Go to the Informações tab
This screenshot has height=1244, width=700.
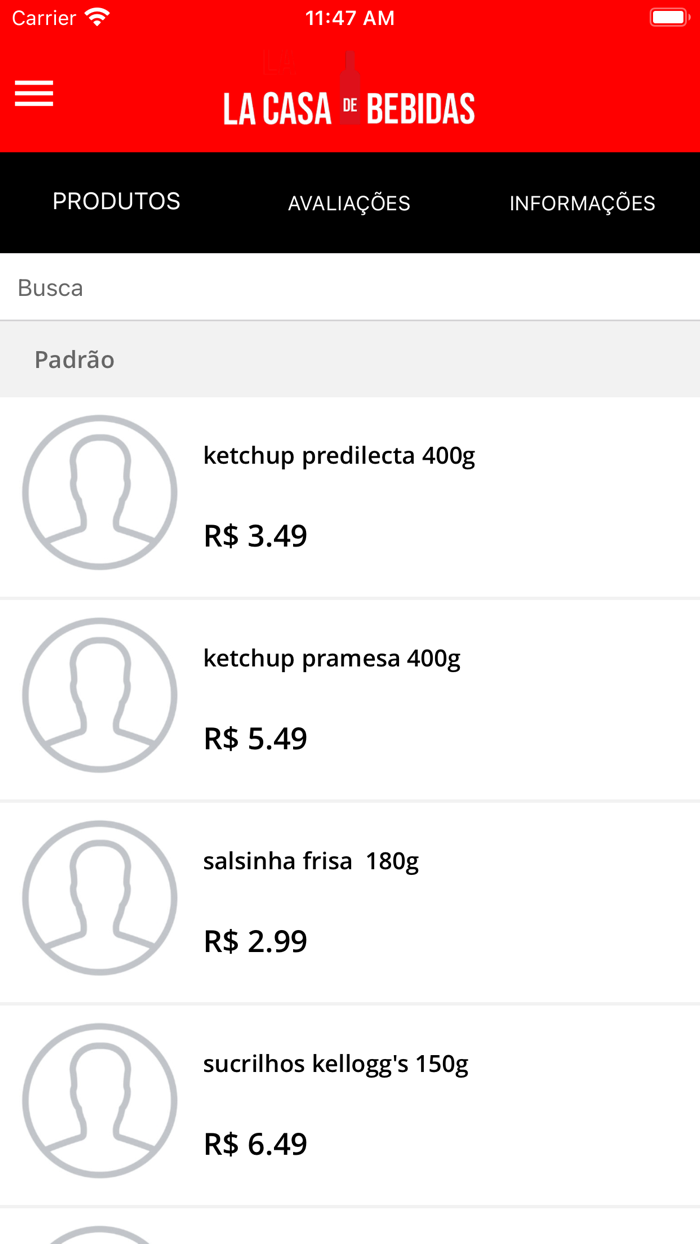coord(582,203)
